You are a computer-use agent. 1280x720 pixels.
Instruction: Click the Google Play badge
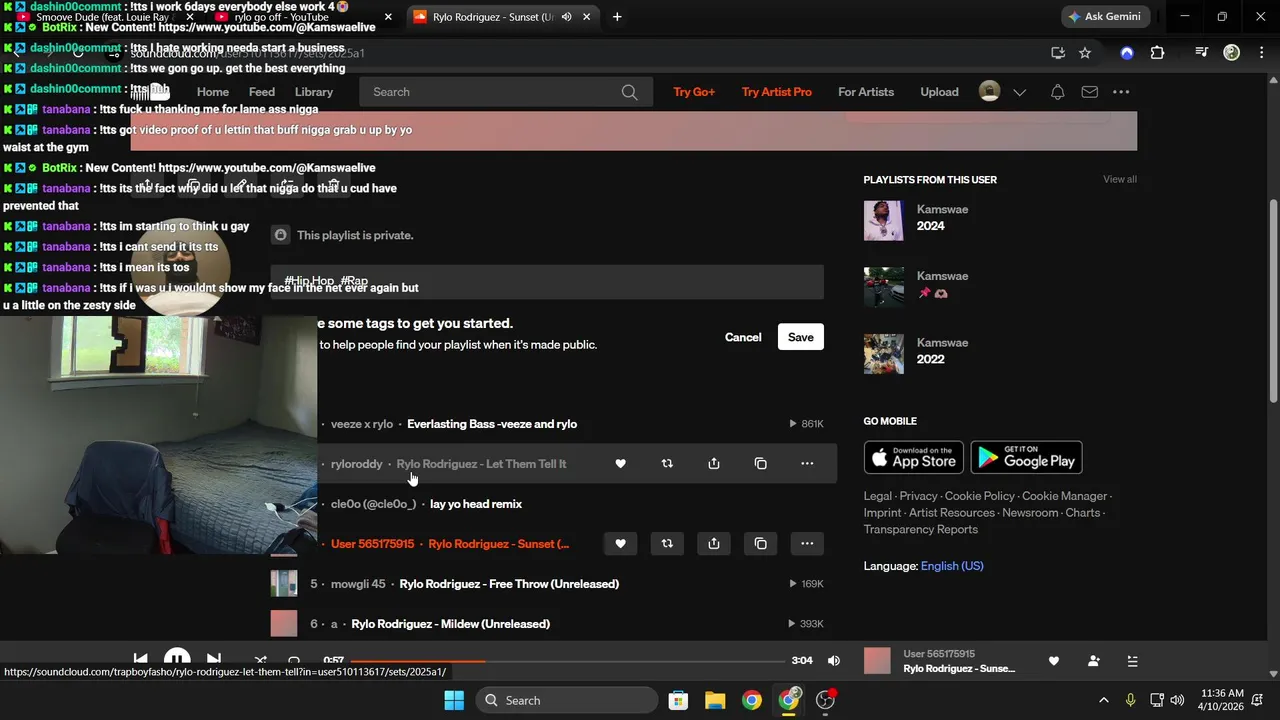[x=1027, y=457]
